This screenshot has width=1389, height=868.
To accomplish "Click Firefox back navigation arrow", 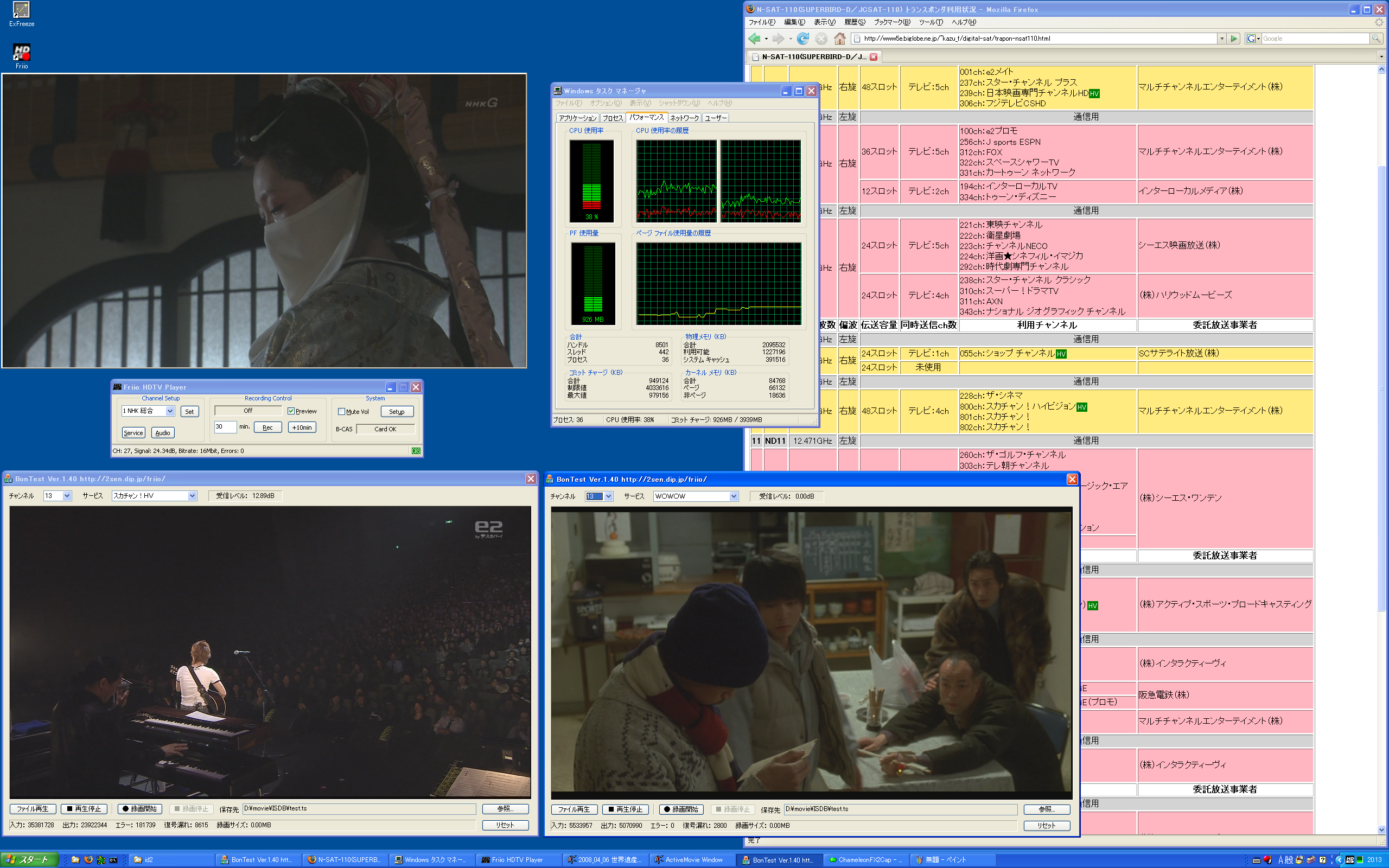I will click(755, 39).
